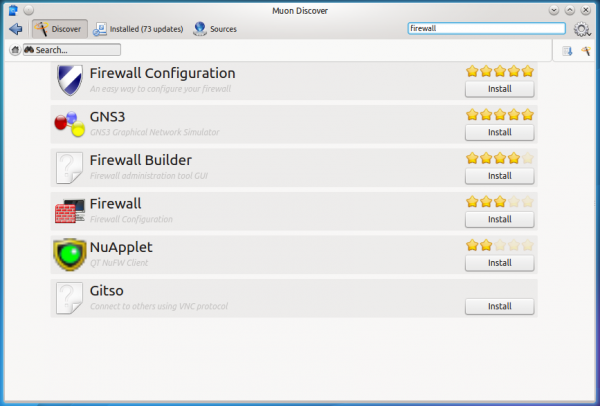Click the Firewall brick wall icon
Image resolution: width=600 pixels, height=406 pixels.
coord(70,211)
